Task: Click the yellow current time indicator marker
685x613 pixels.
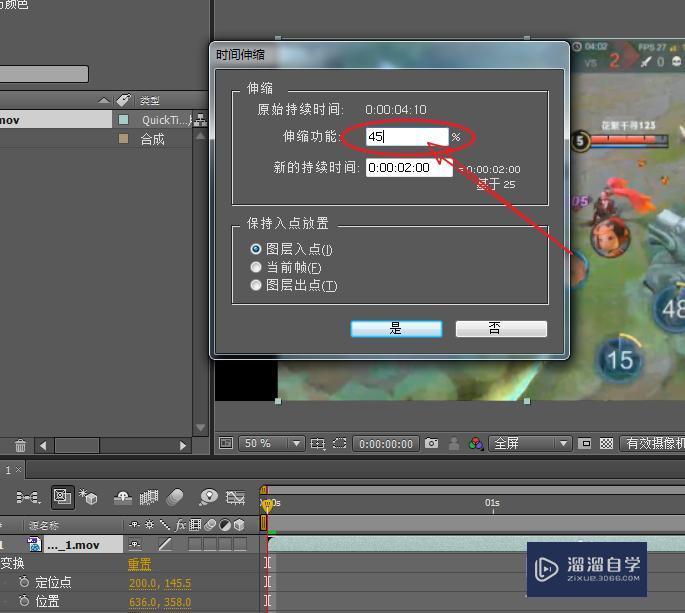Action: 267,505
